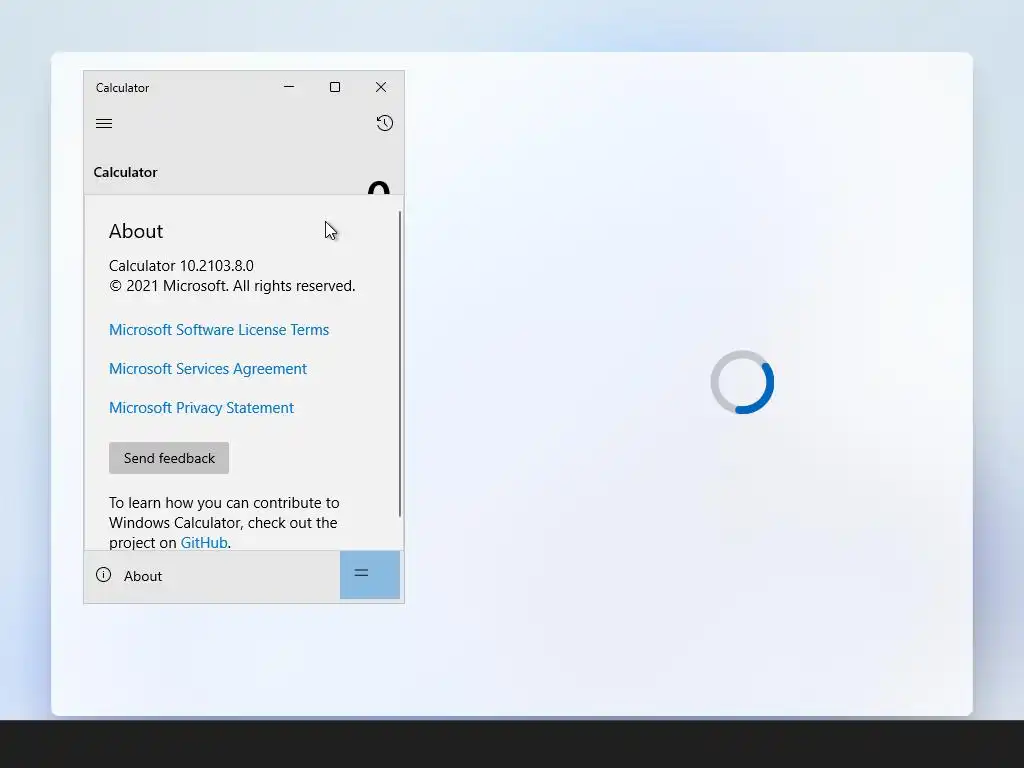Close the Calculator window
This screenshot has width=1024, height=768.
pyautogui.click(x=381, y=87)
